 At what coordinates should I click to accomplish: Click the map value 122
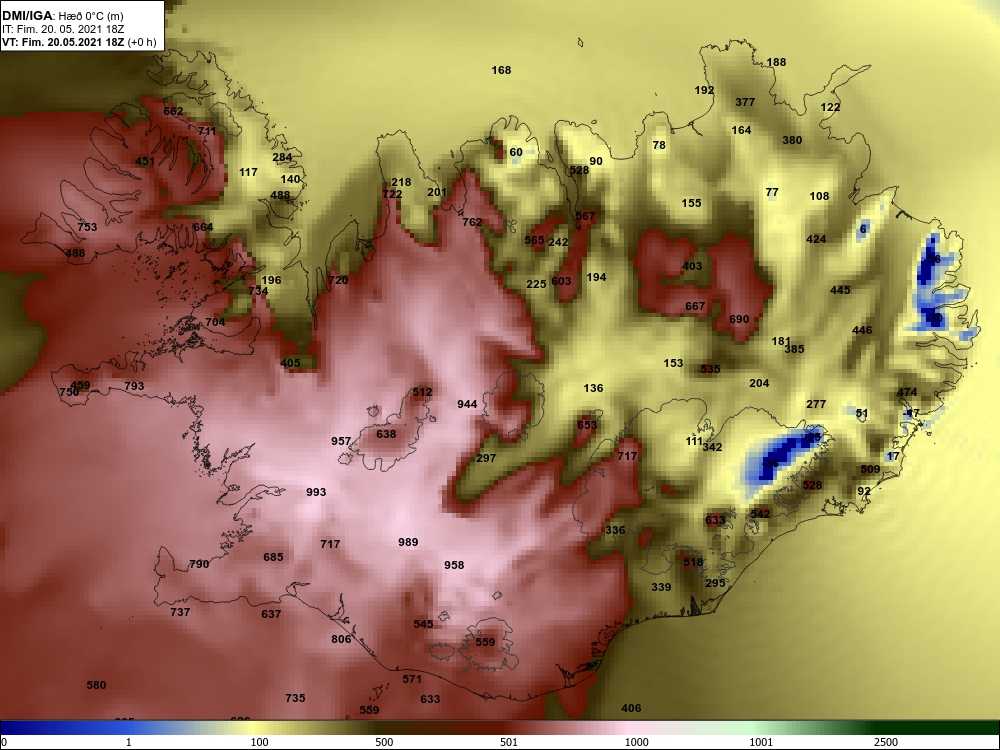click(830, 107)
